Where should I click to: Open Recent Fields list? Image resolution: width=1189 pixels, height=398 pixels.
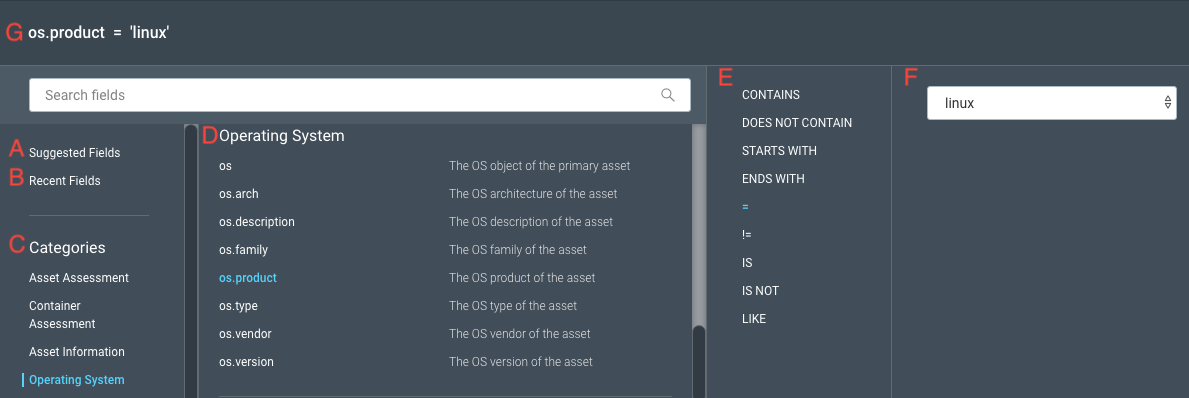click(x=64, y=180)
